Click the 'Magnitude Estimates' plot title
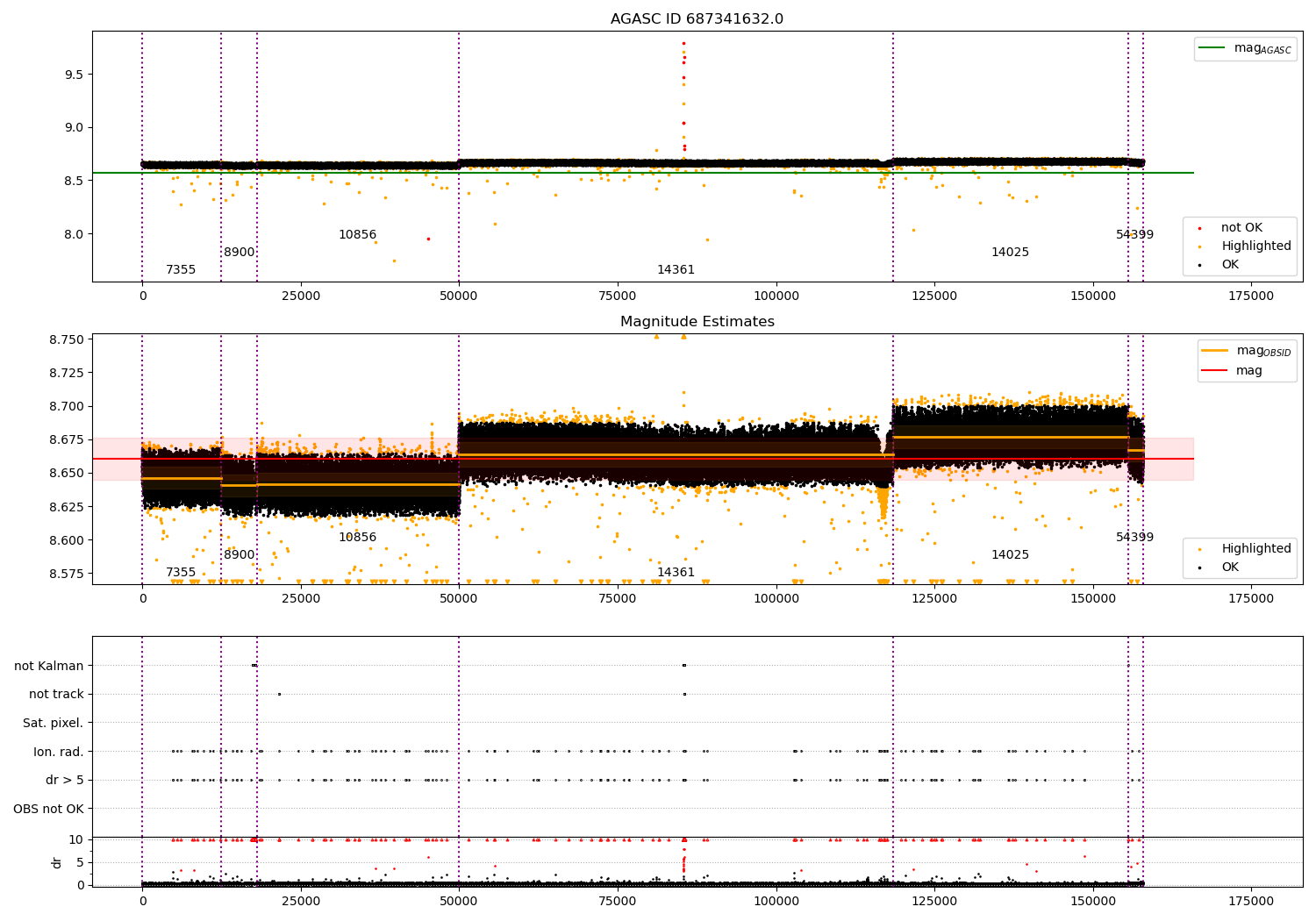The width and height of the screenshot is (1316, 921). pyautogui.click(x=697, y=322)
